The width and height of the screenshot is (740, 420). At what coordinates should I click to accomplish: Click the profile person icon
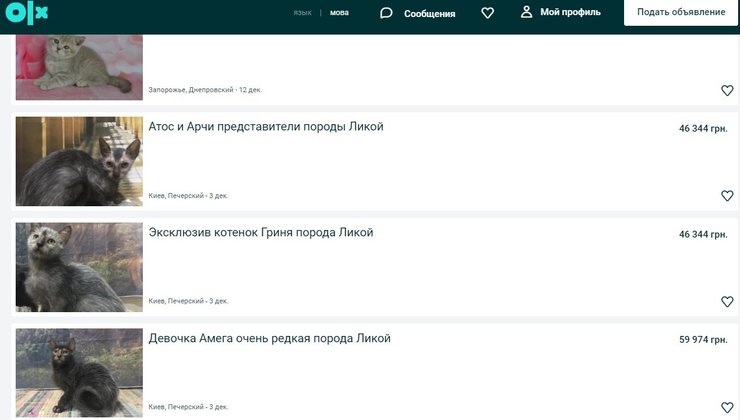pyautogui.click(x=526, y=12)
